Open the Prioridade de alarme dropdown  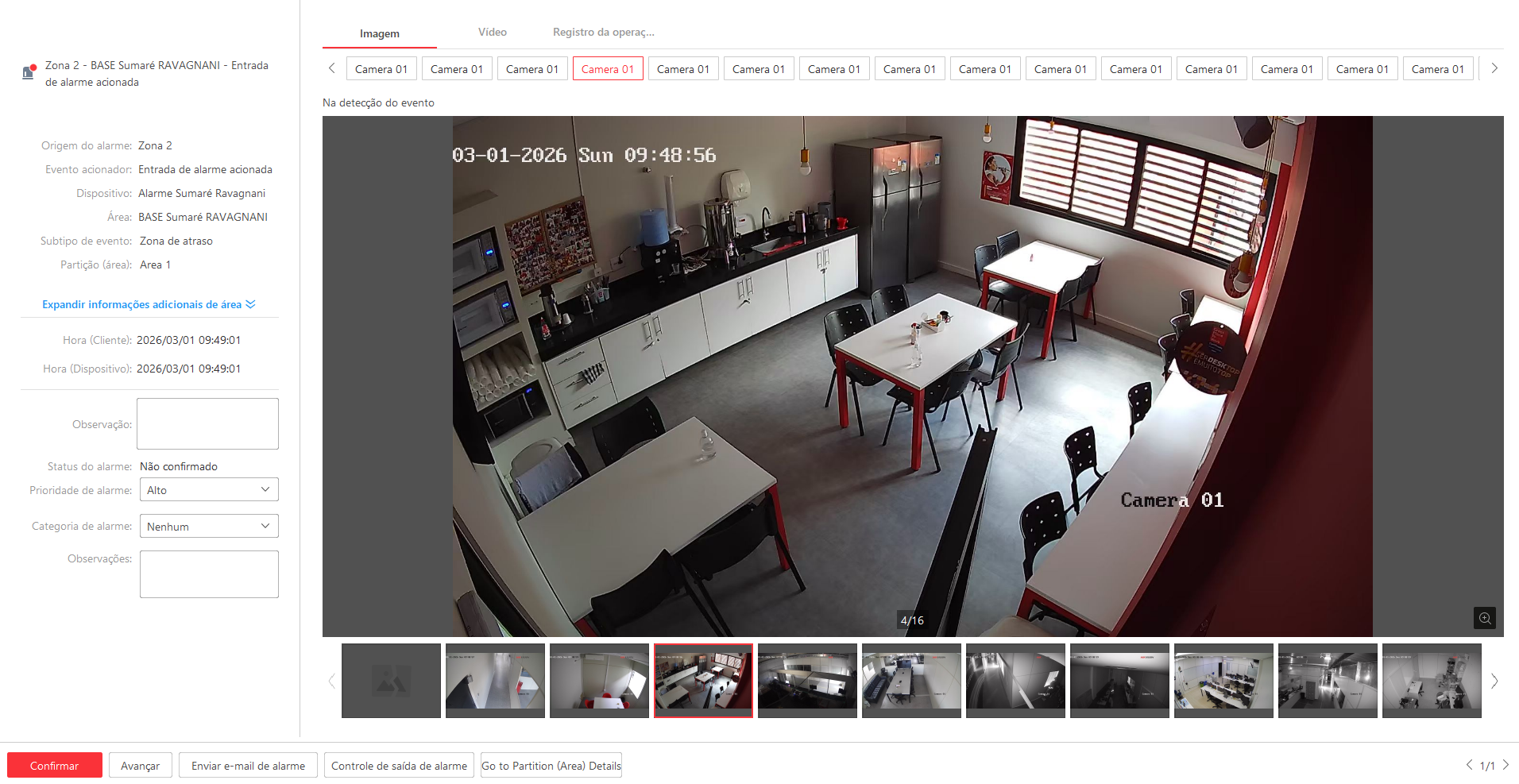tap(209, 490)
